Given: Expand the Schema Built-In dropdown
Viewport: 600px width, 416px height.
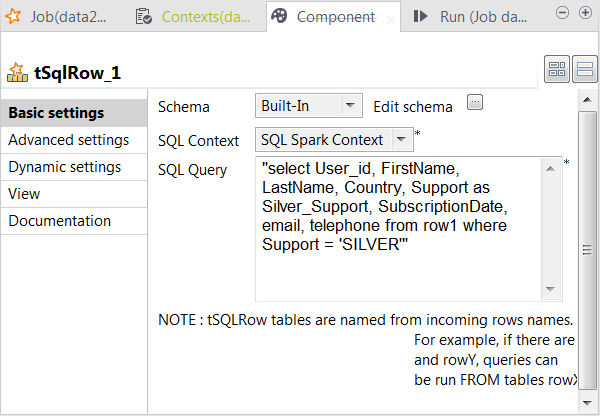Looking at the screenshot, I should click(350, 105).
